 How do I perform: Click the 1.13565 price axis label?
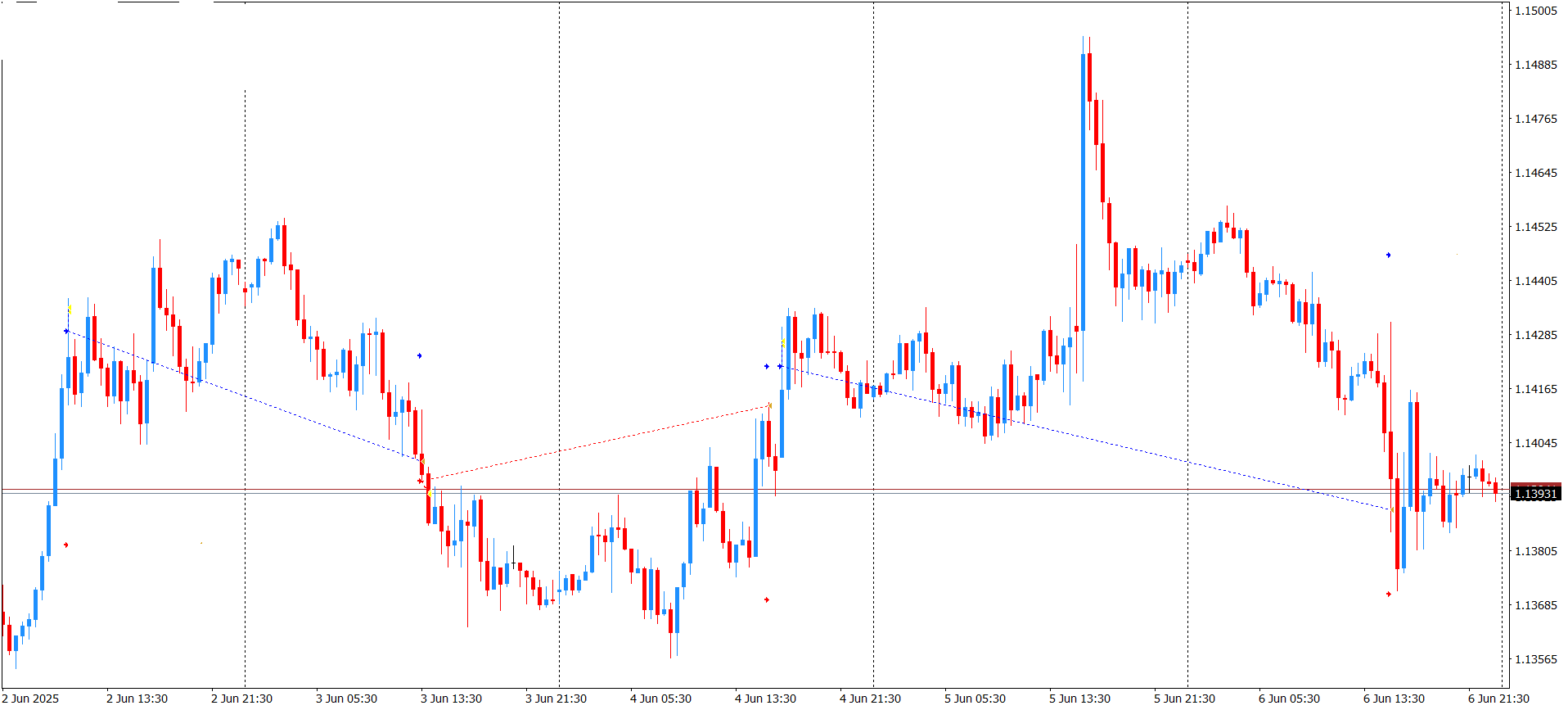(1536, 659)
